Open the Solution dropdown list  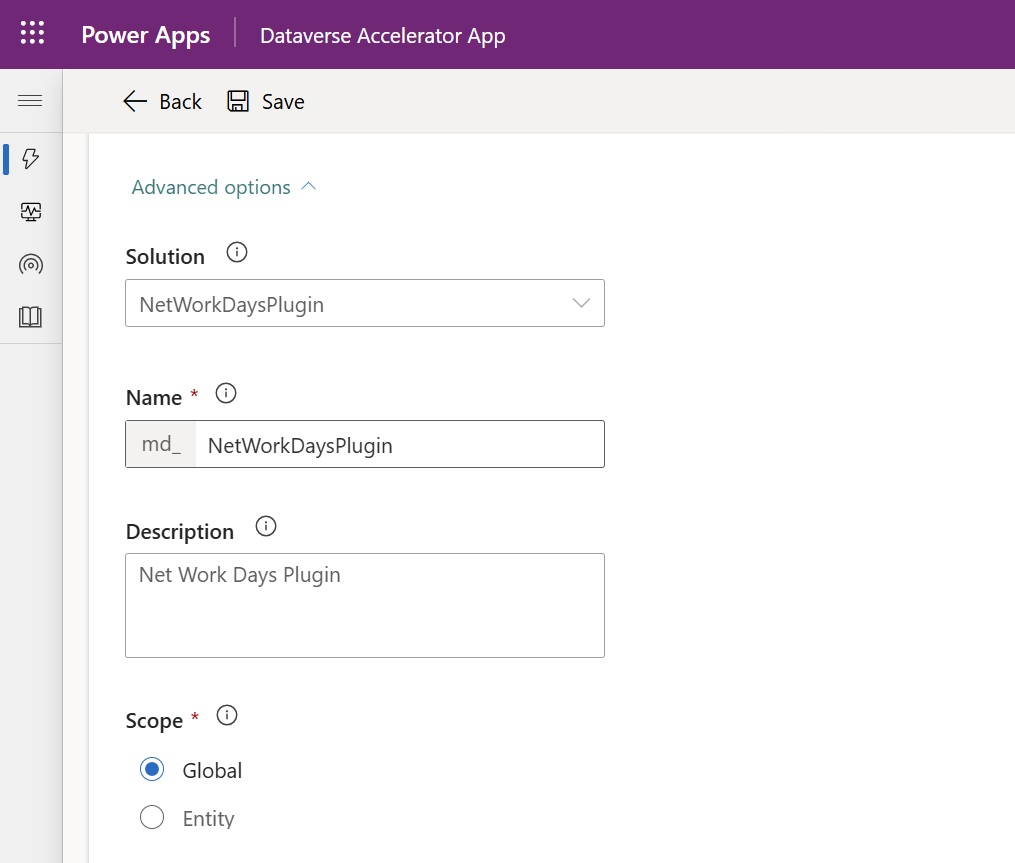(x=365, y=303)
